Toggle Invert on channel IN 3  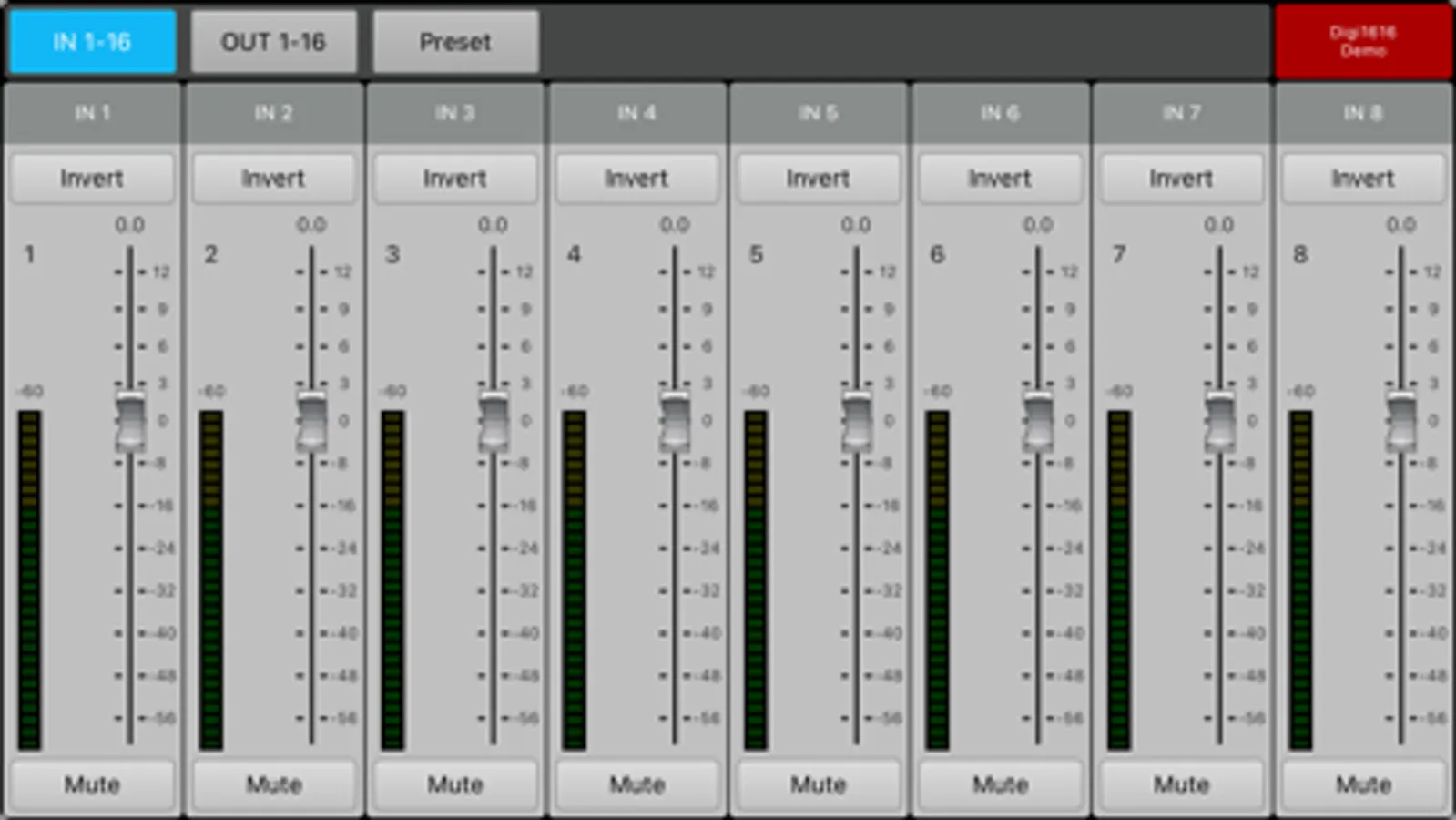point(455,179)
